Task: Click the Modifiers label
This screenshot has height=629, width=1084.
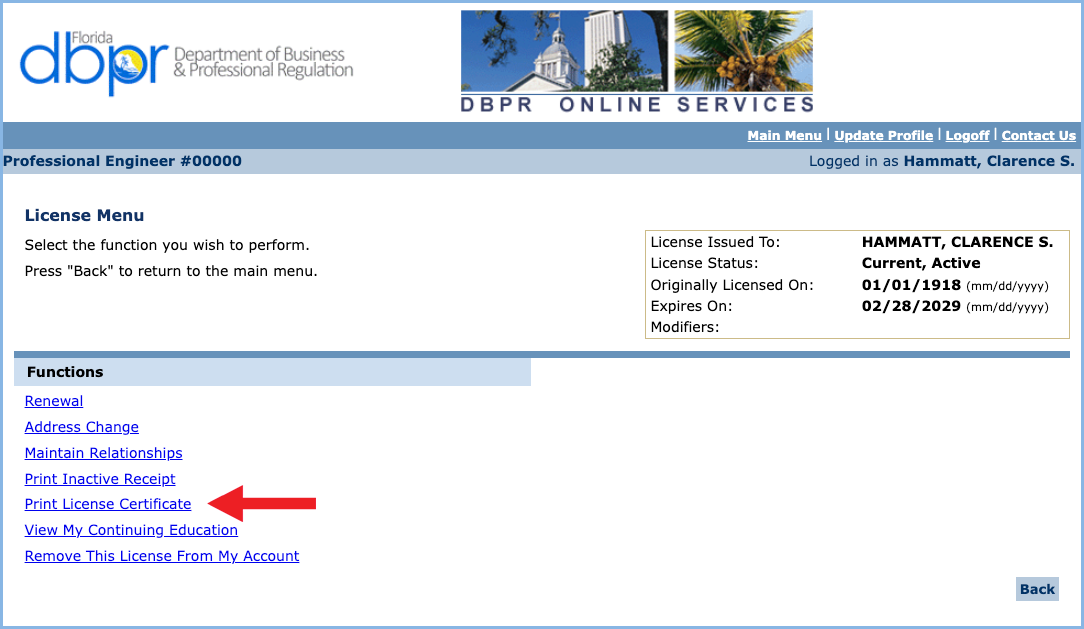Action: 685,327
